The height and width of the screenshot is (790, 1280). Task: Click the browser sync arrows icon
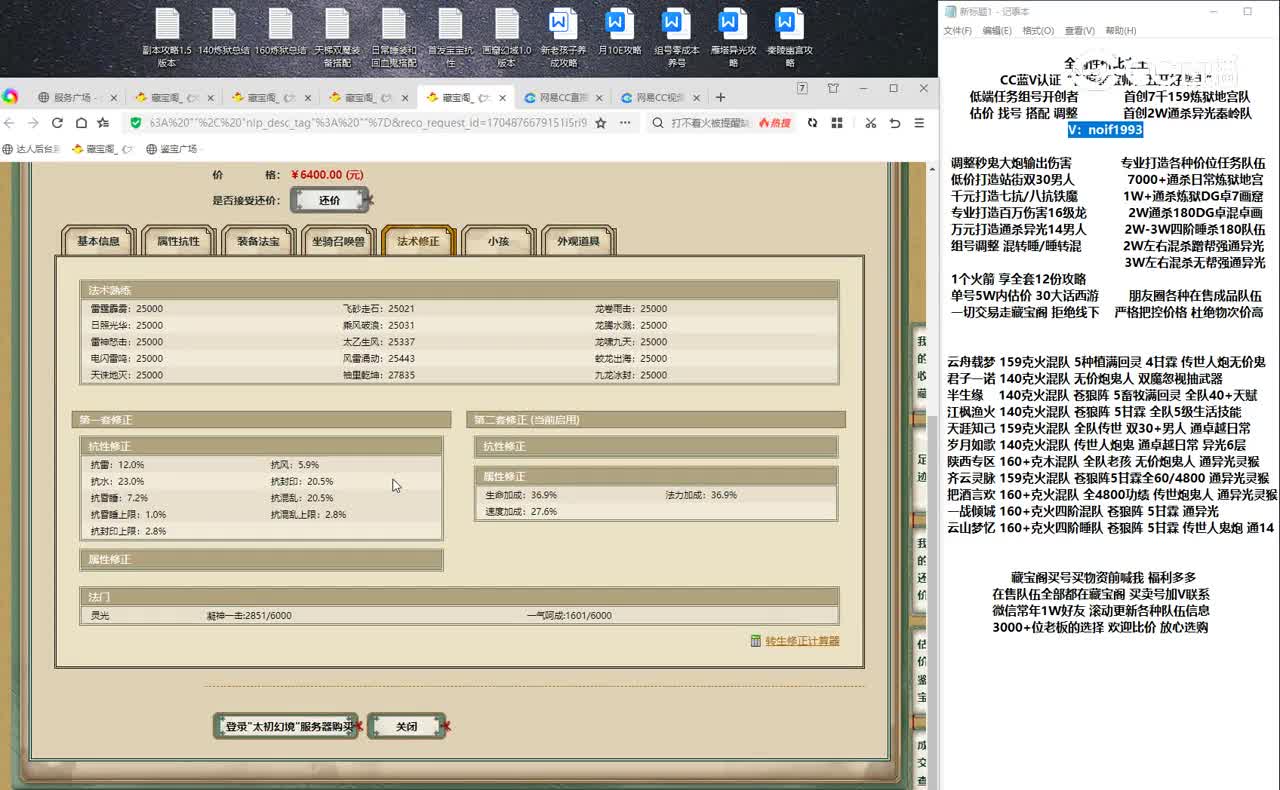coord(813,123)
